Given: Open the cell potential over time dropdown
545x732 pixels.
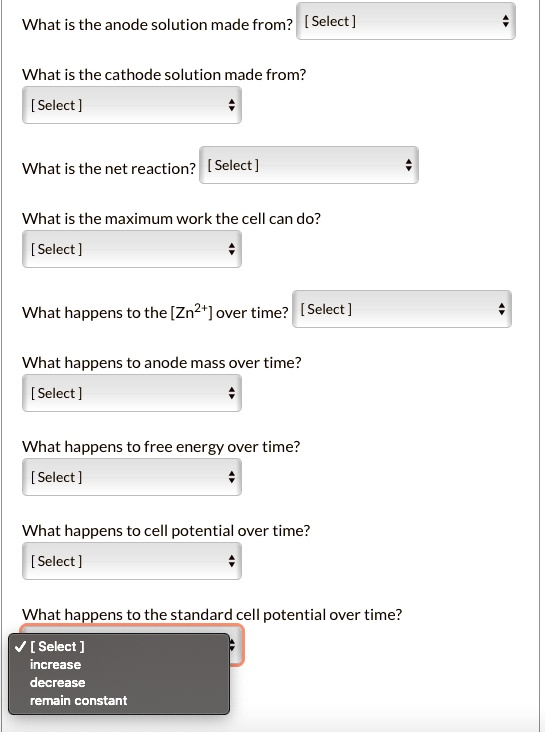Looking at the screenshot, I should (132, 561).
